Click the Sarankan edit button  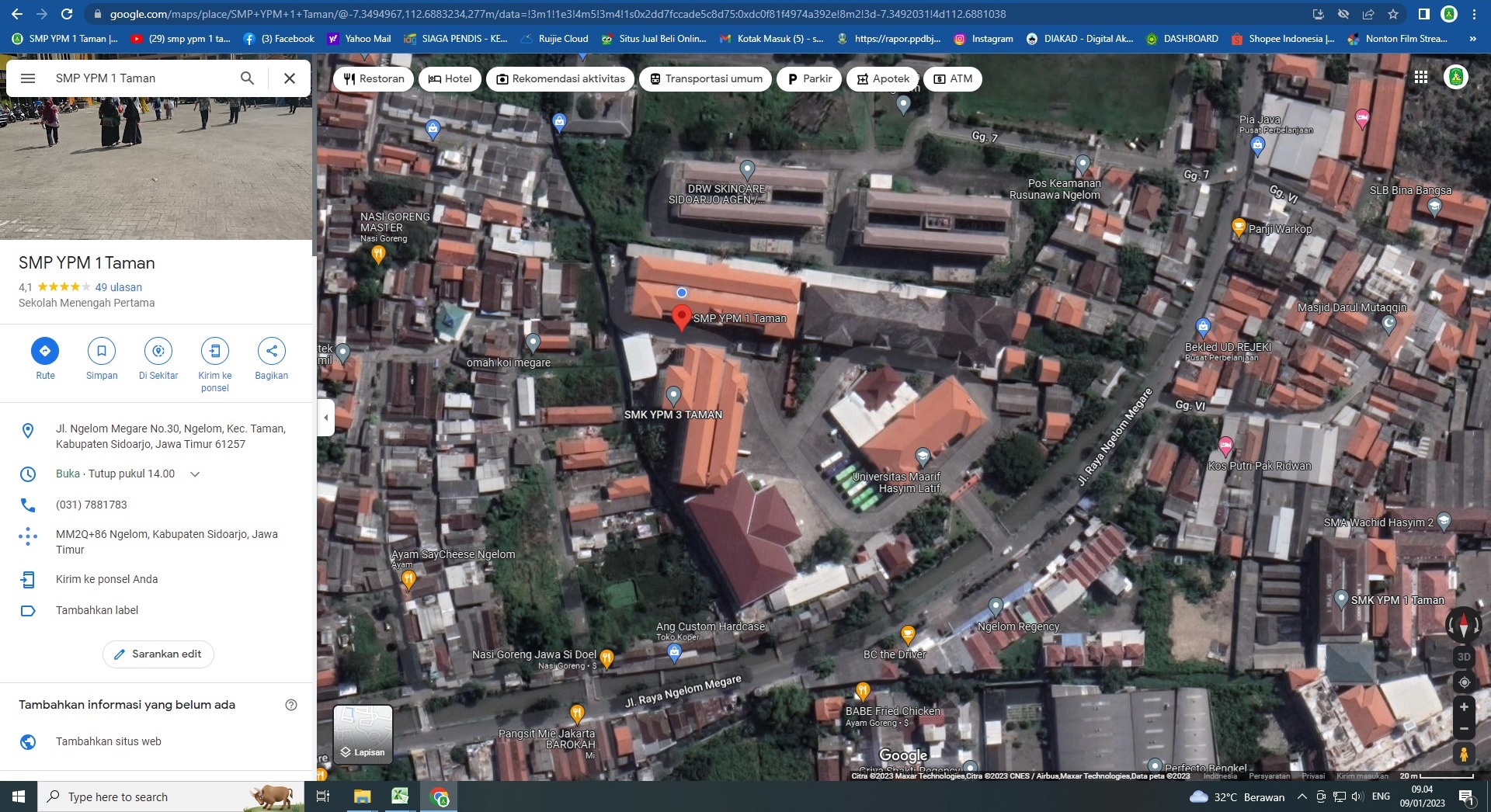(x=158, y=654)
